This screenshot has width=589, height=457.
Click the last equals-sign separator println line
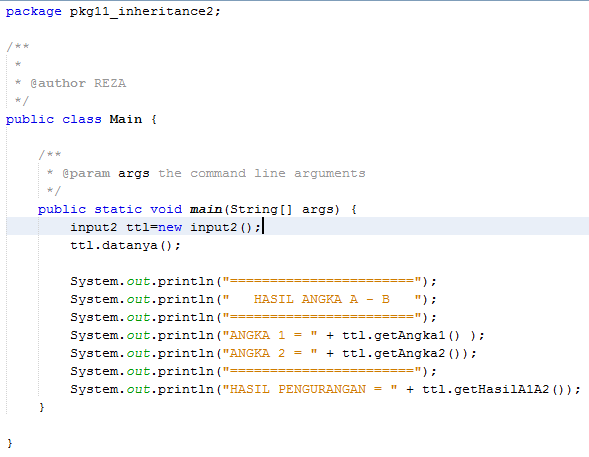click(254, 371)
